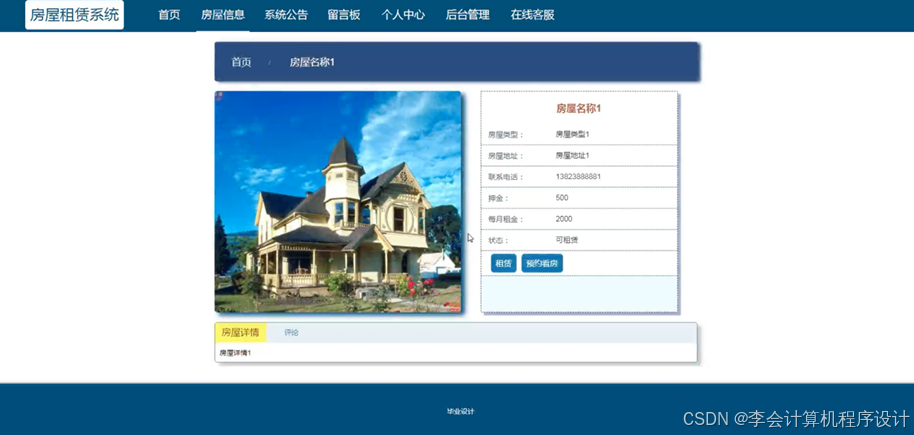The image size is (914, 435).
Task: Click the 预约看房 button
Action: click(x=542, y=264)
